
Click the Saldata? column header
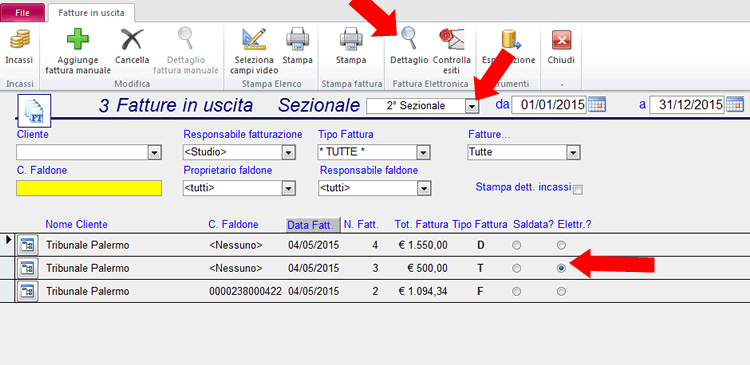[x=533, y=224]
